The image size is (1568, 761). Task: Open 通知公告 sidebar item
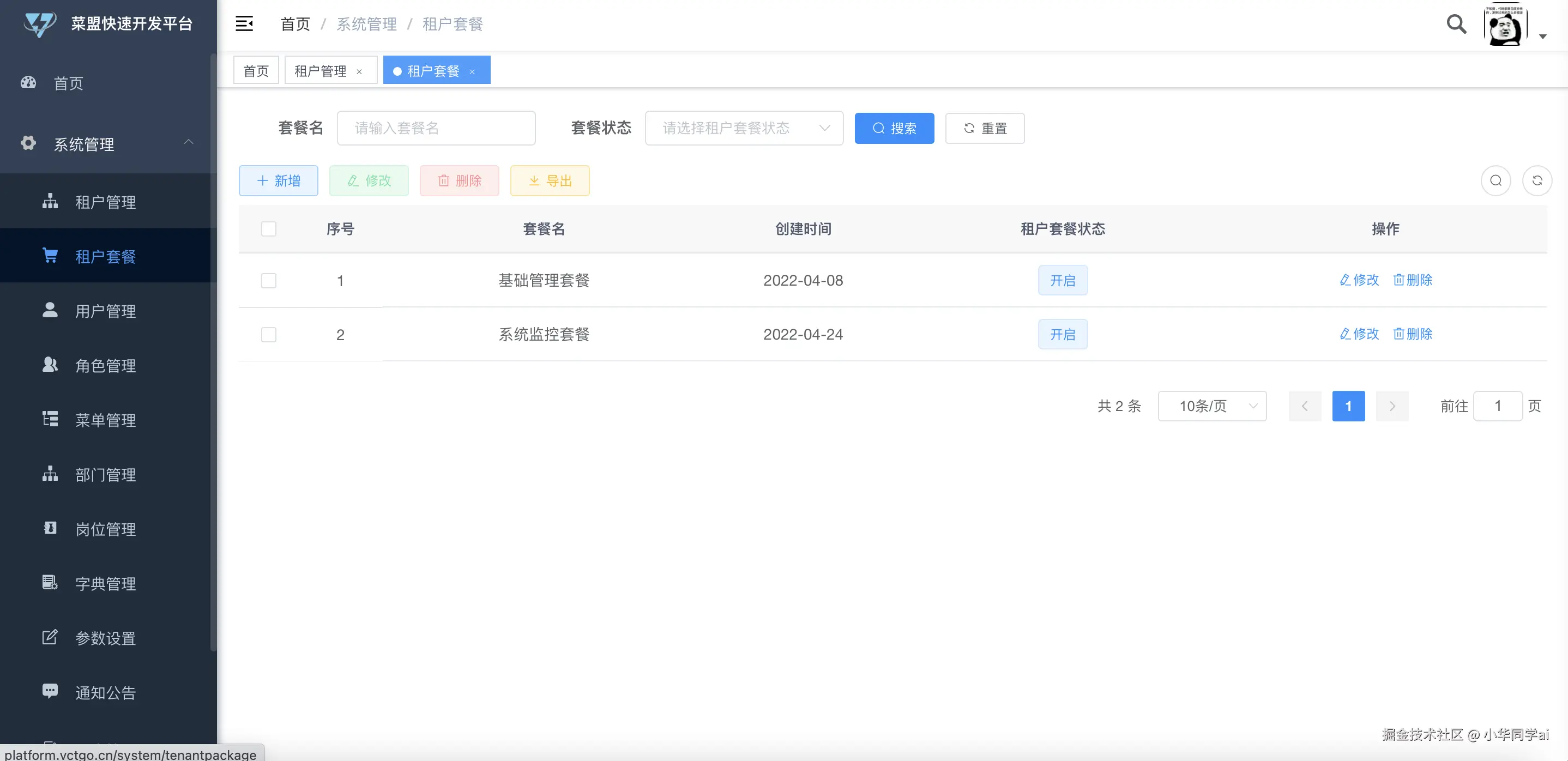coord(105,693)
